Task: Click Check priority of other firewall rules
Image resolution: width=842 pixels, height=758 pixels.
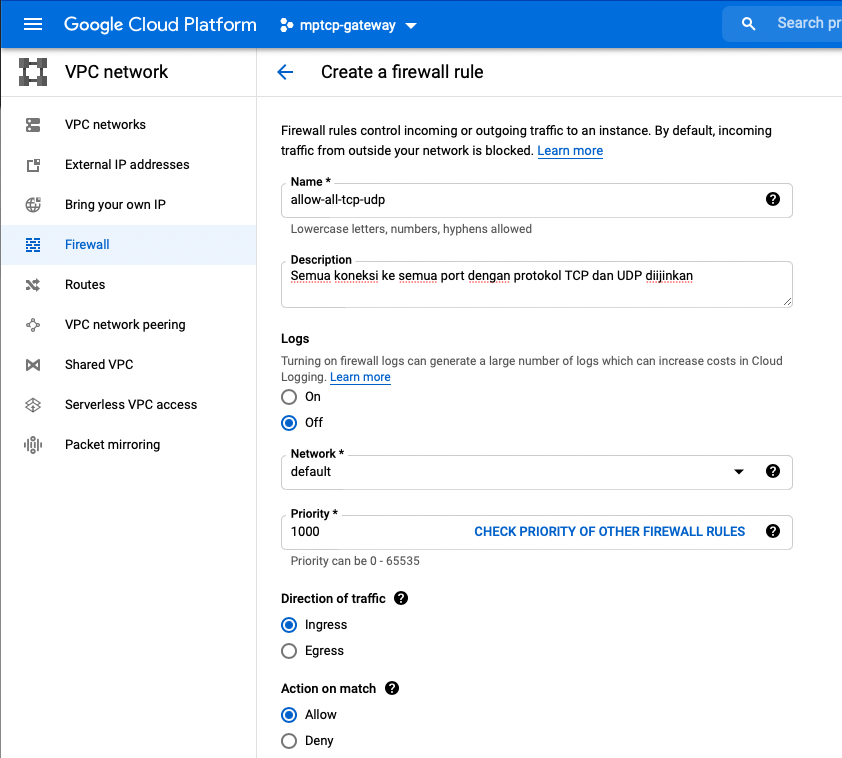Action: [x=609, y=531]
